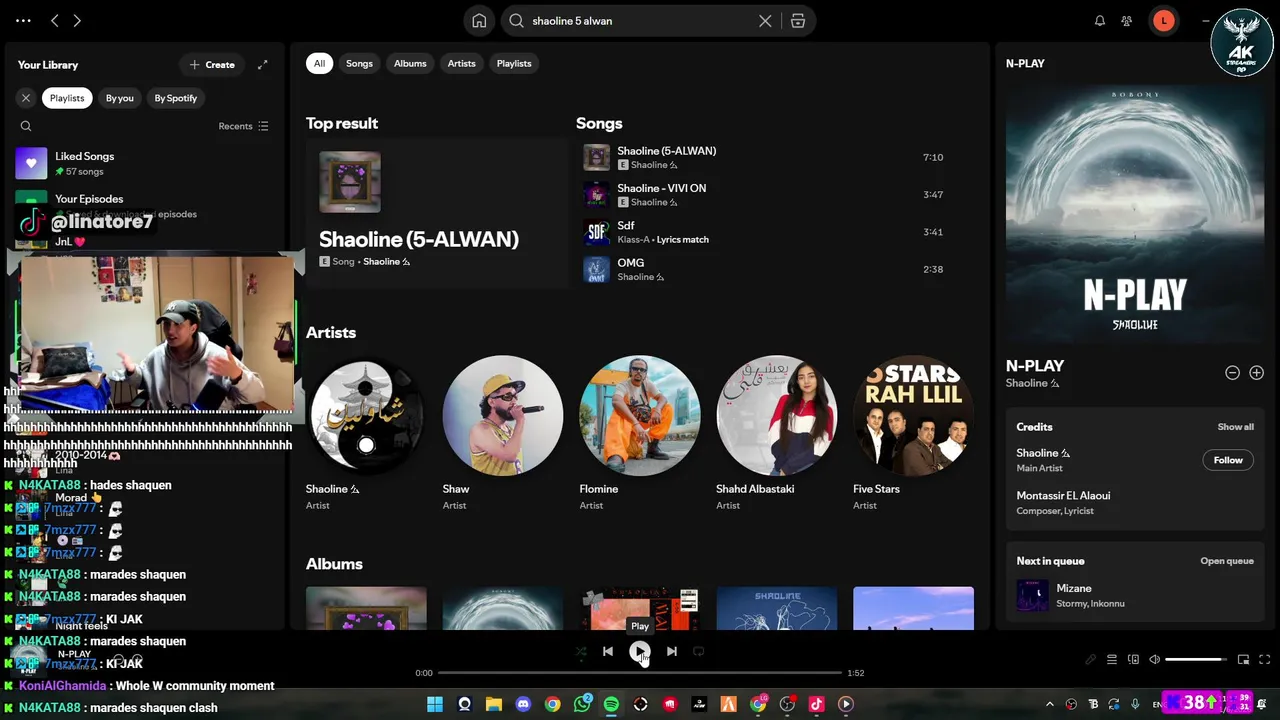Open the notifications bell
This screenshot has height=720, width=1280.
[x=1100, y=21]
